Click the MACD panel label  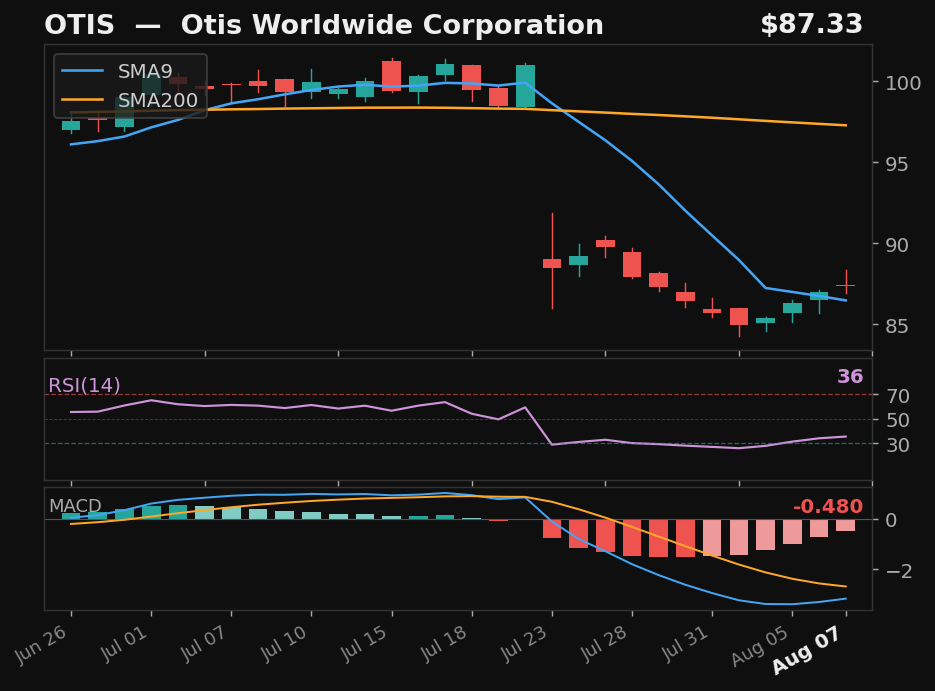pos(75,506)
